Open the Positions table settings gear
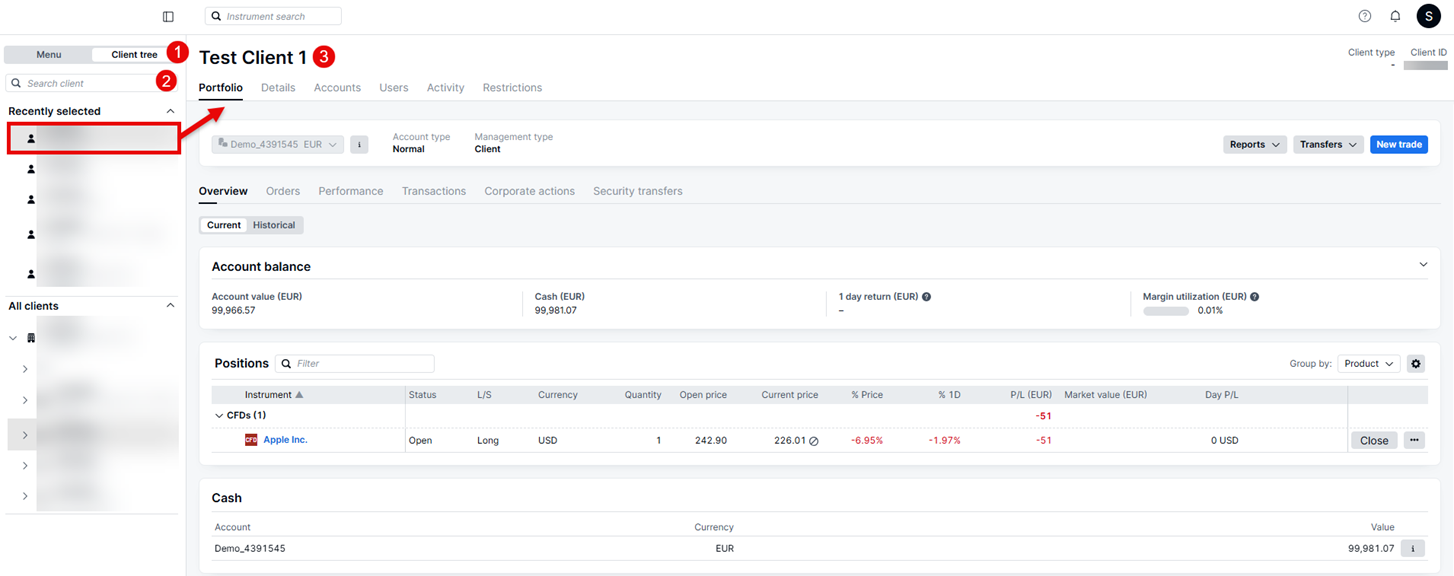This screenshot has height=576, width=1454. 1415,363
